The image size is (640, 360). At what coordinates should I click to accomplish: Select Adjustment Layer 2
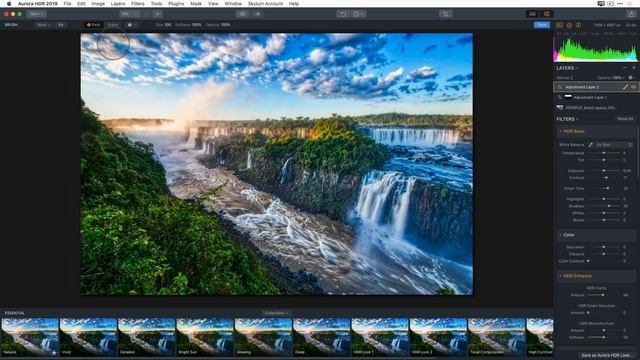(596, 87)
